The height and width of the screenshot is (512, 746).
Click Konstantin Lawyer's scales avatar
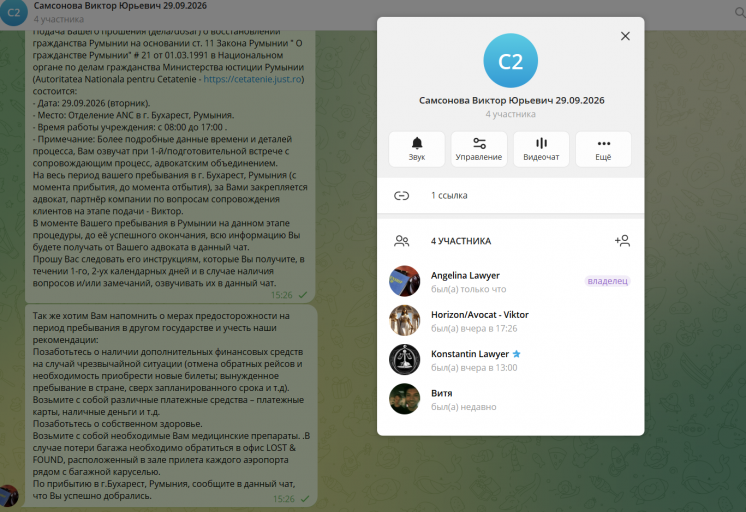pos(404,360)
